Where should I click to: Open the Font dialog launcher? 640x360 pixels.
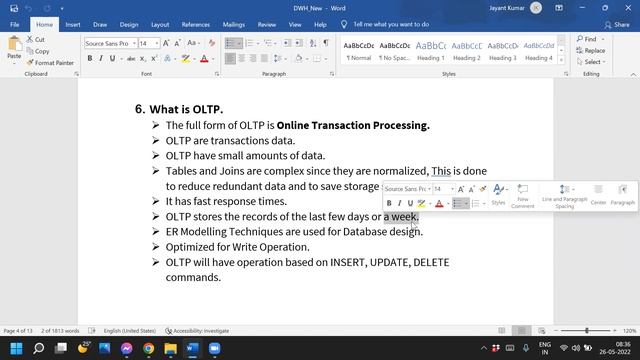click(x=217, y=74)
